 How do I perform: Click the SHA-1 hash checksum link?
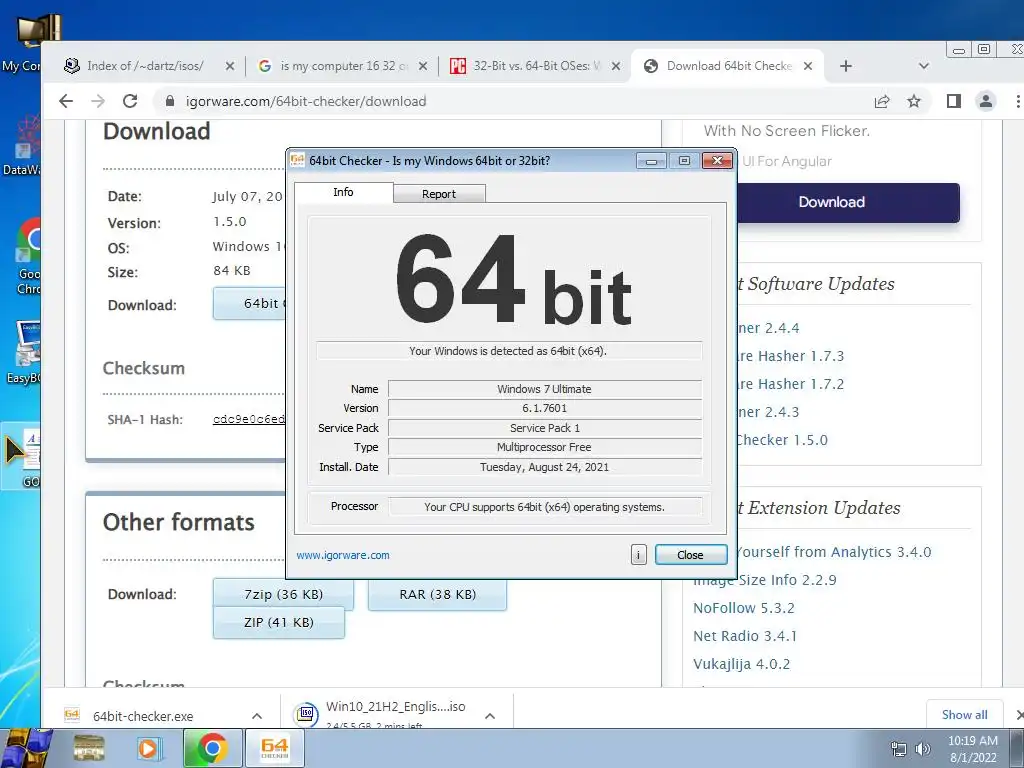[x=249, y=419]
